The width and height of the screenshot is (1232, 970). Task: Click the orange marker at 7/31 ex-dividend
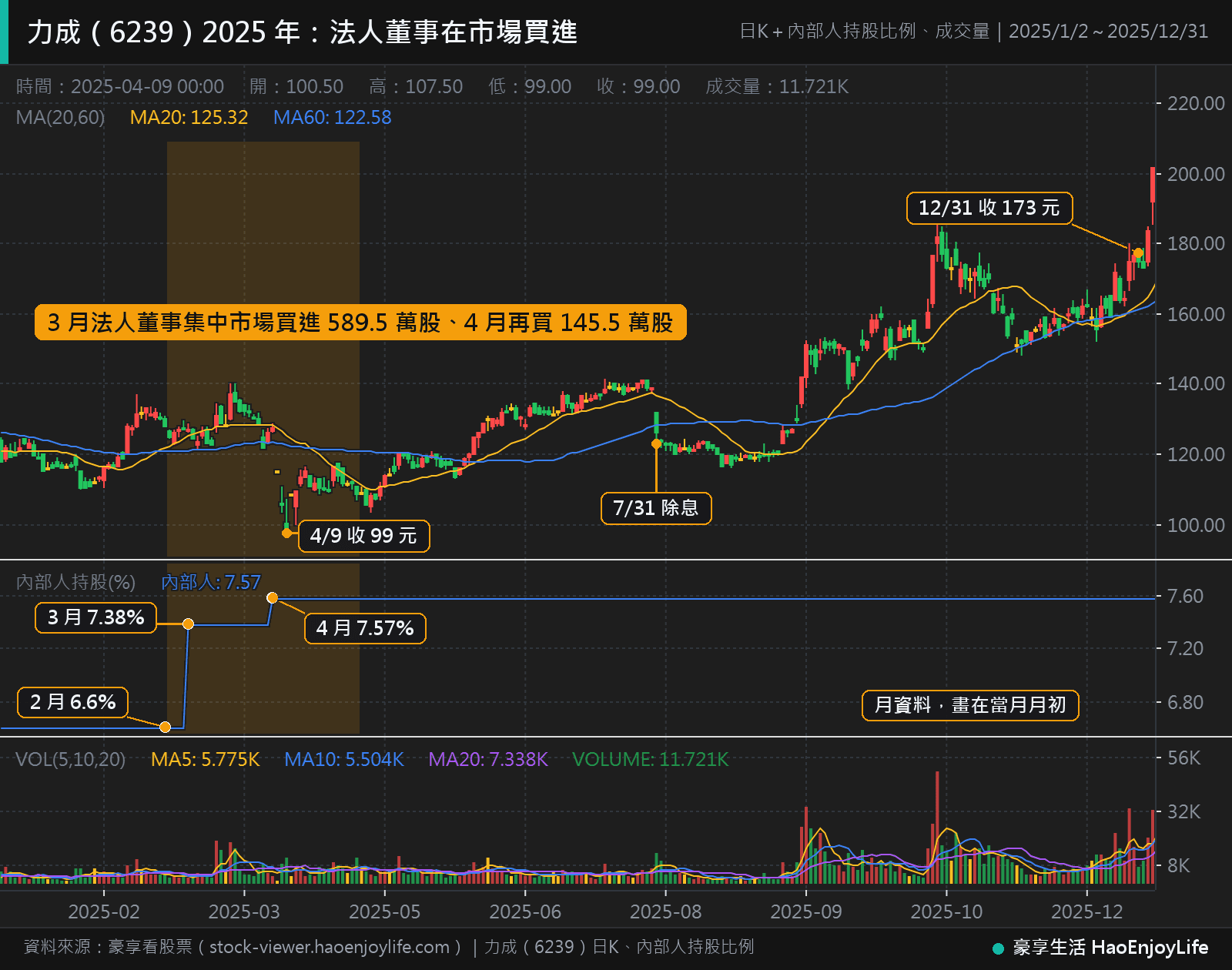coord(656,443)
